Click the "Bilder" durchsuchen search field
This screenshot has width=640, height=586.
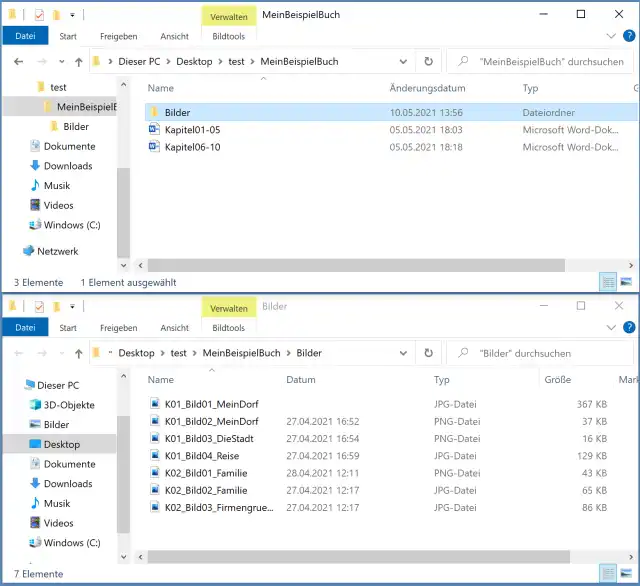pos(545,353)
